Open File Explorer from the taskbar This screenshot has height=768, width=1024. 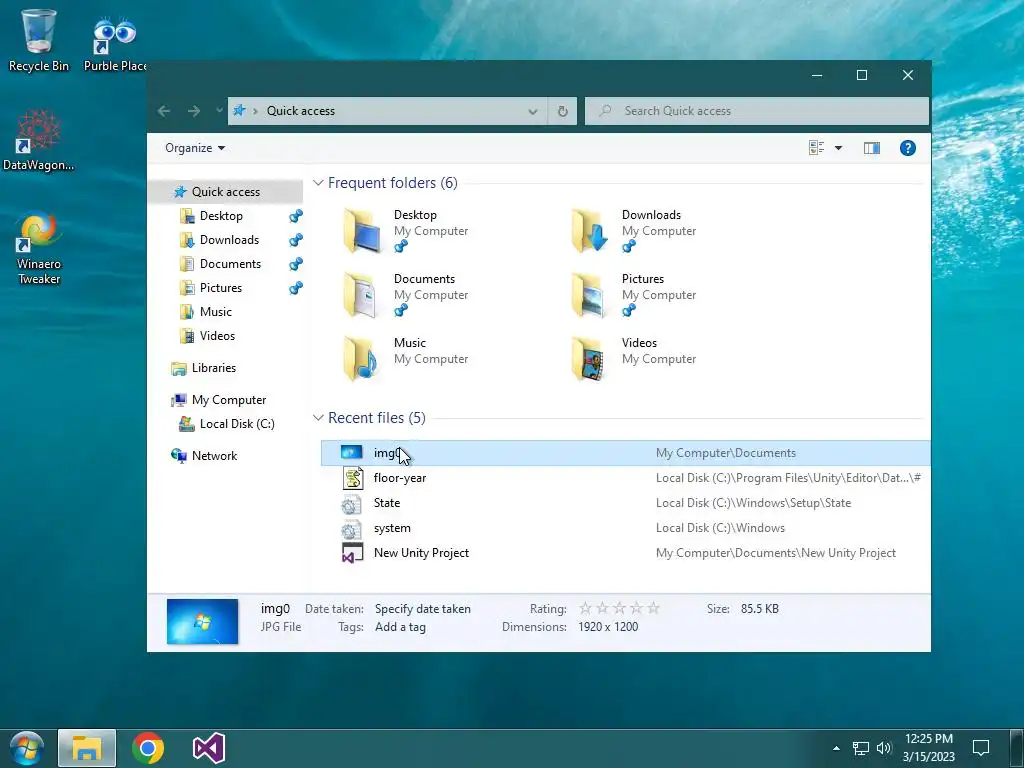[x=87, y=748]
